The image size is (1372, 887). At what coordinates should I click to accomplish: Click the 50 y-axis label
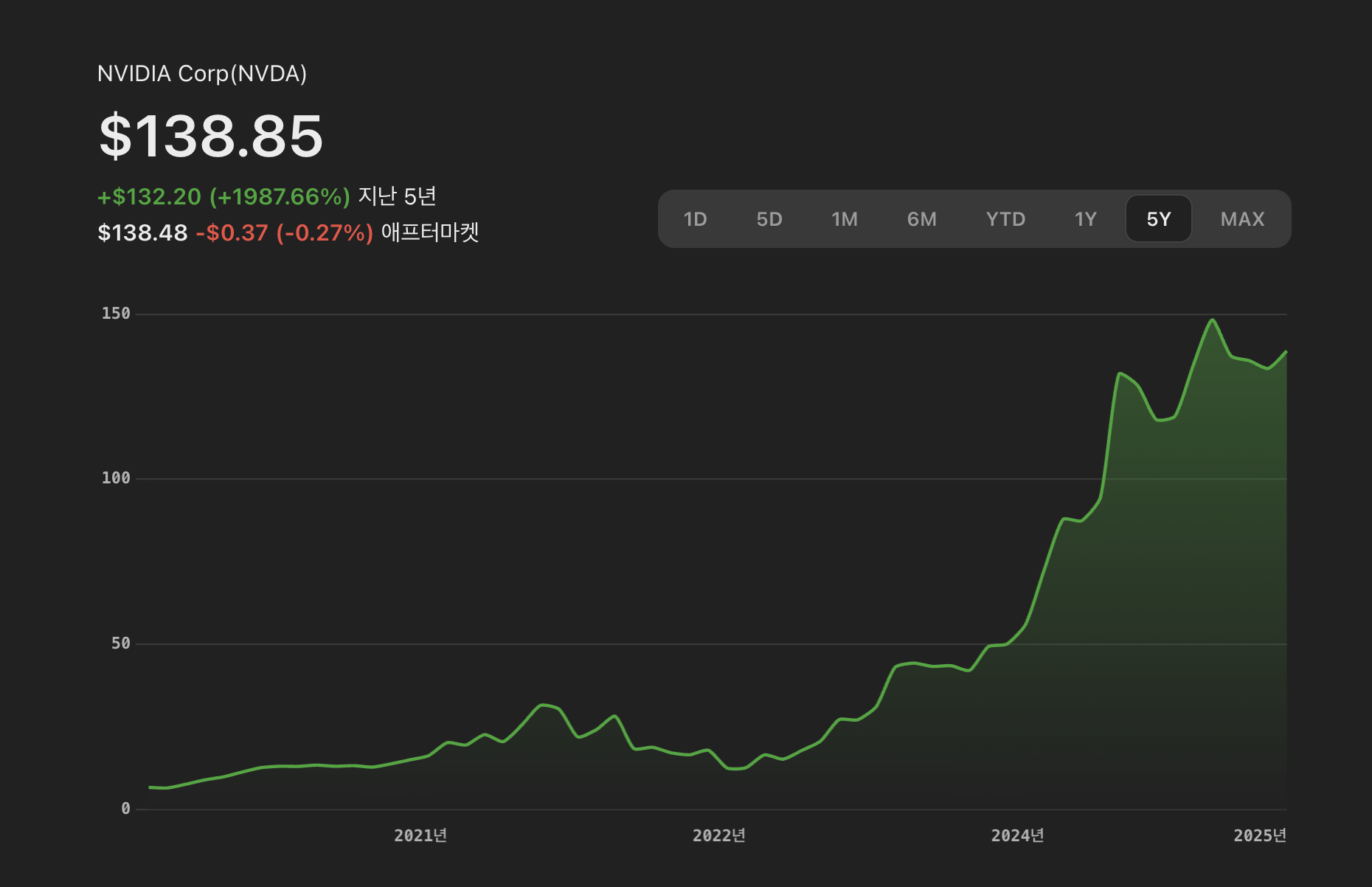click(121, 643)
